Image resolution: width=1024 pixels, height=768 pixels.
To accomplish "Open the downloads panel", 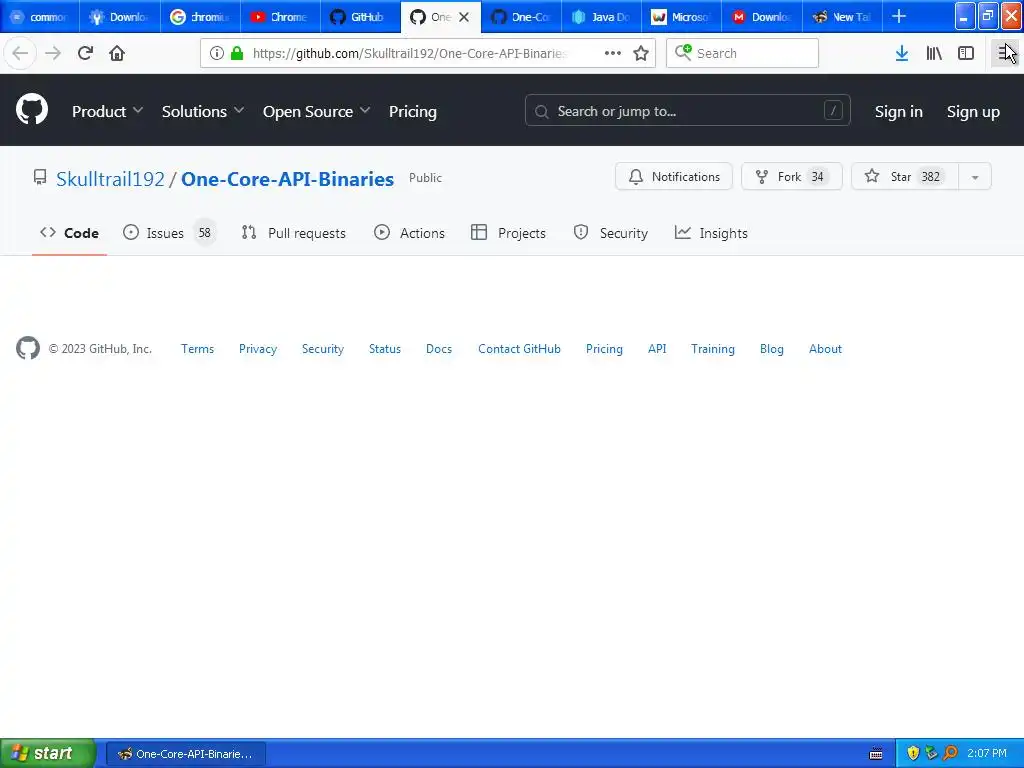I will tap(902, 53).
